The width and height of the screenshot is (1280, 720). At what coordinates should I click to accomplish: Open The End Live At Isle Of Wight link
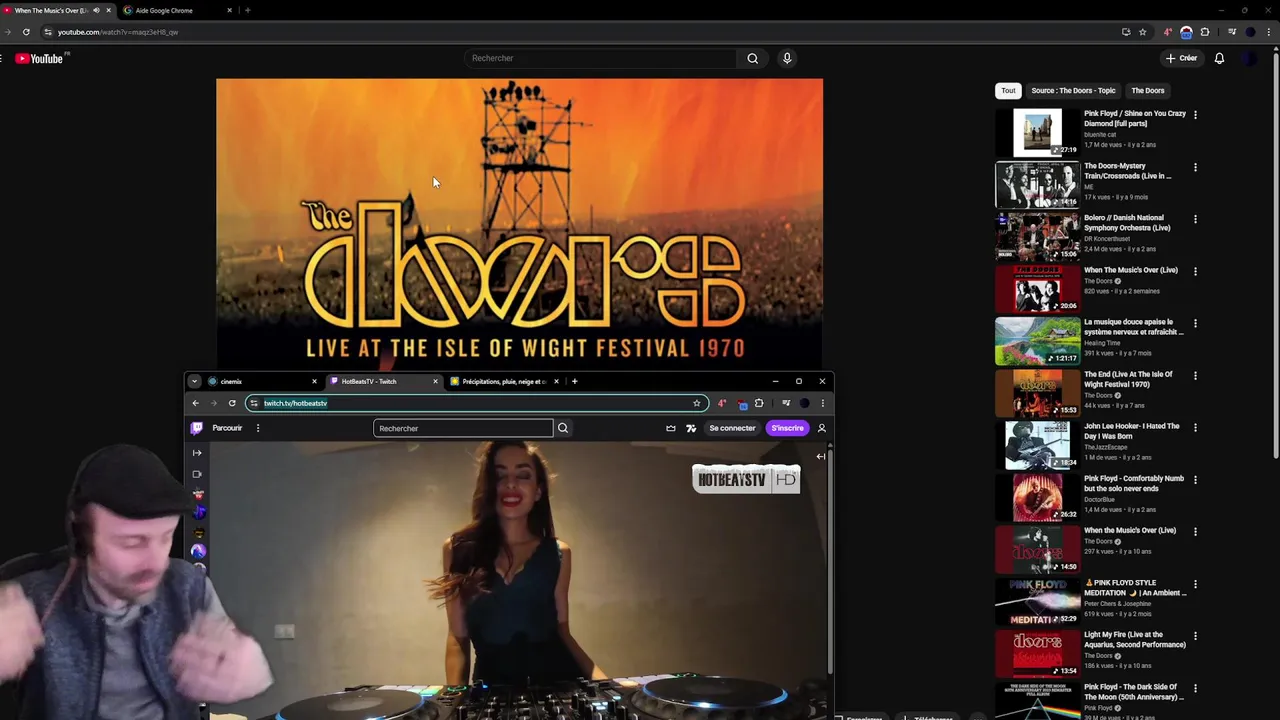[x=1128, y=379]
